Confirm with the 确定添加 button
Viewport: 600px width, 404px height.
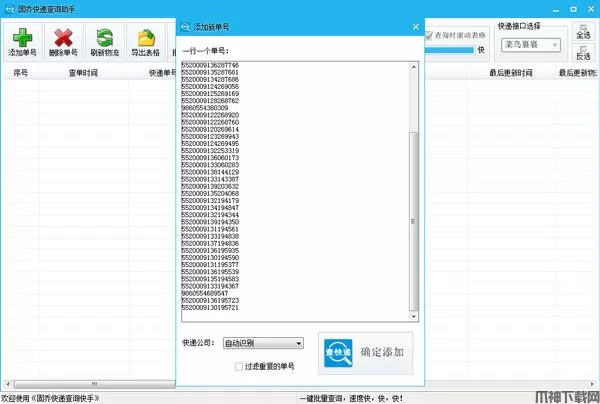pyautogui.click(x=365, y=353)
